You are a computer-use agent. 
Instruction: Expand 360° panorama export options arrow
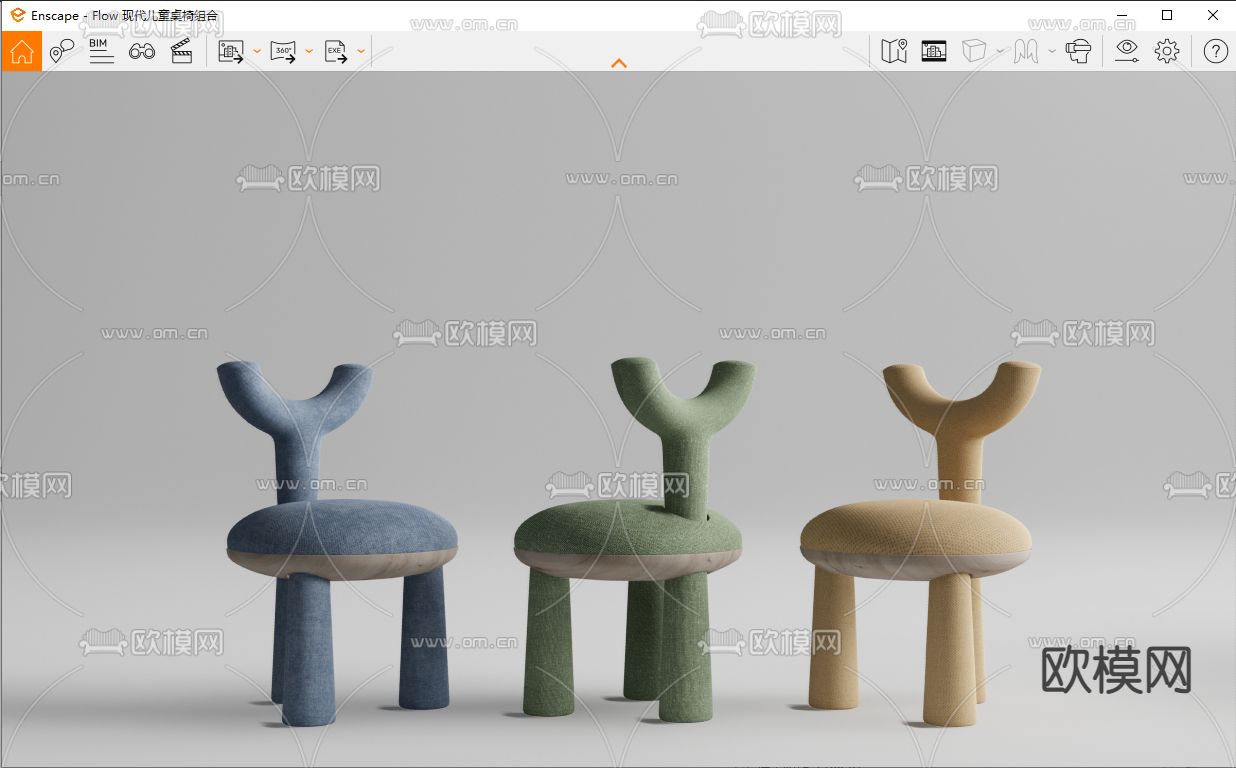pos(309,51)
